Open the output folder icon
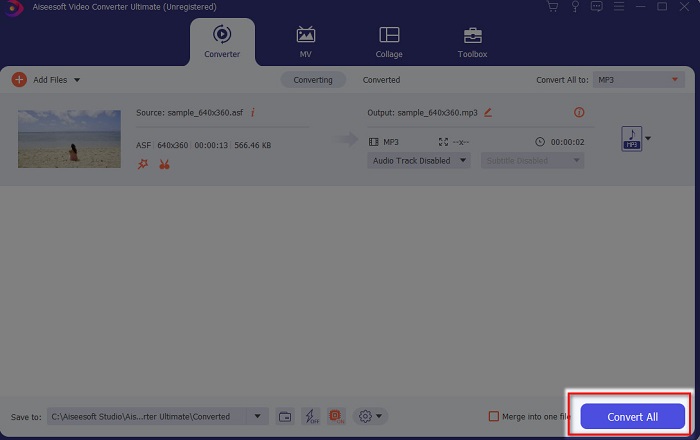Screen dimensions: 700x440 (x=285, y=417)
